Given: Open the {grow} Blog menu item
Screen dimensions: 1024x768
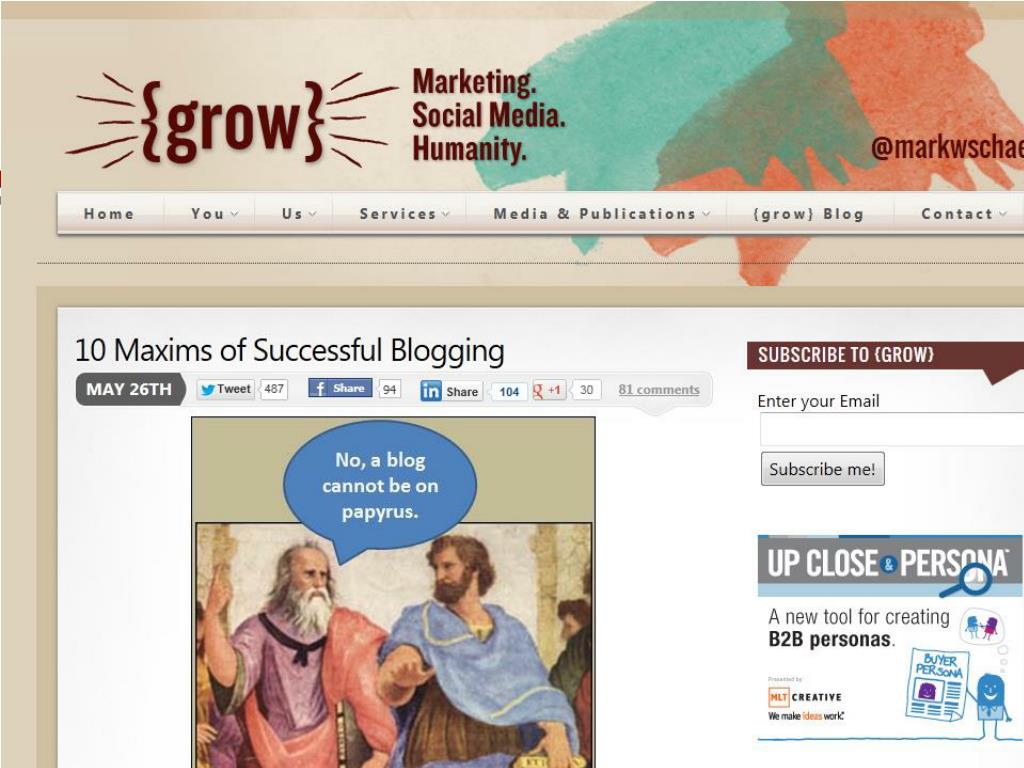Looking at the screenshot, I should [x=808, y=214].
